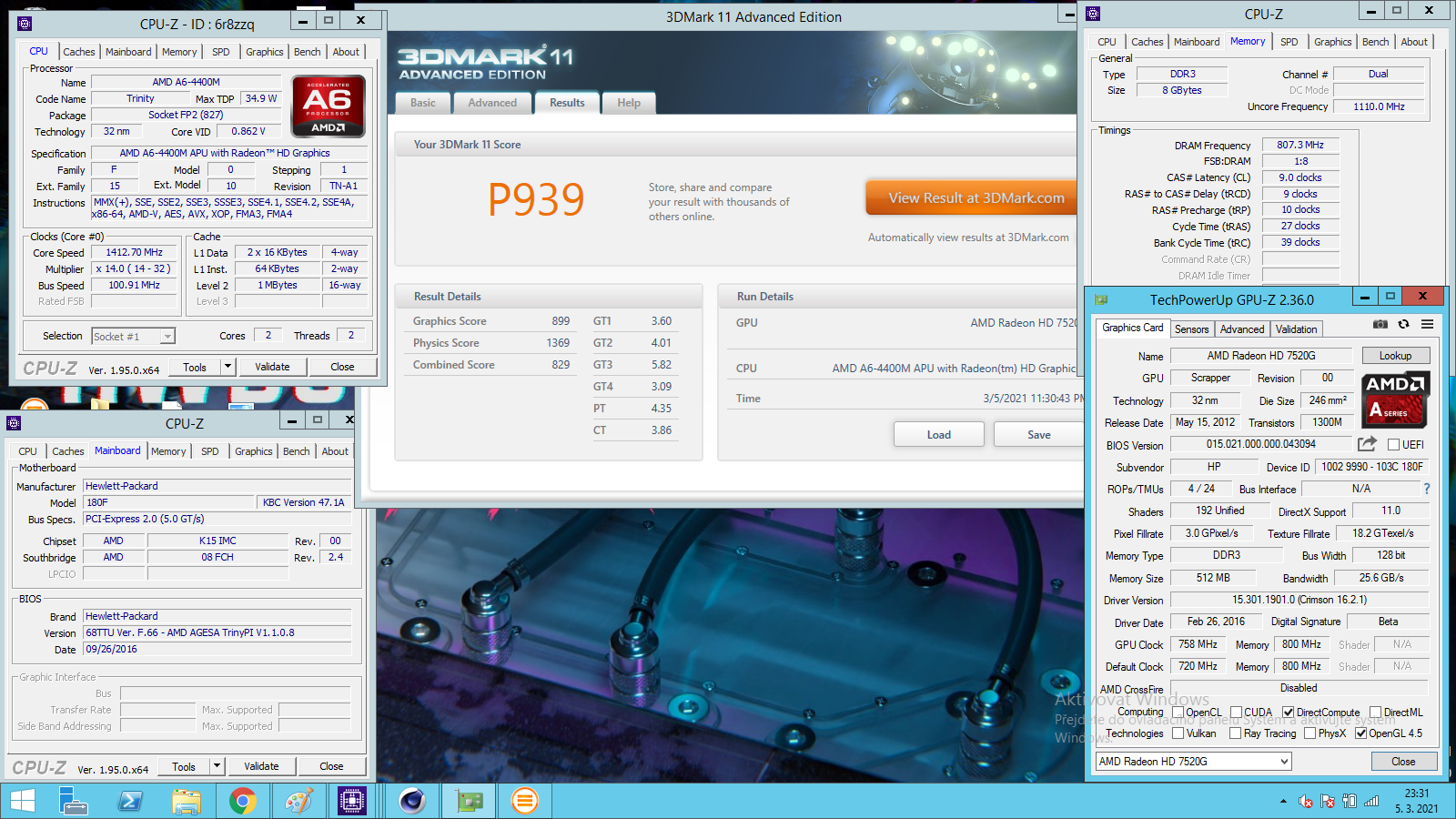Click Validate in the CPU-Z Mainboard window
Screen dimensions: 1456x819
coord(261,766)
